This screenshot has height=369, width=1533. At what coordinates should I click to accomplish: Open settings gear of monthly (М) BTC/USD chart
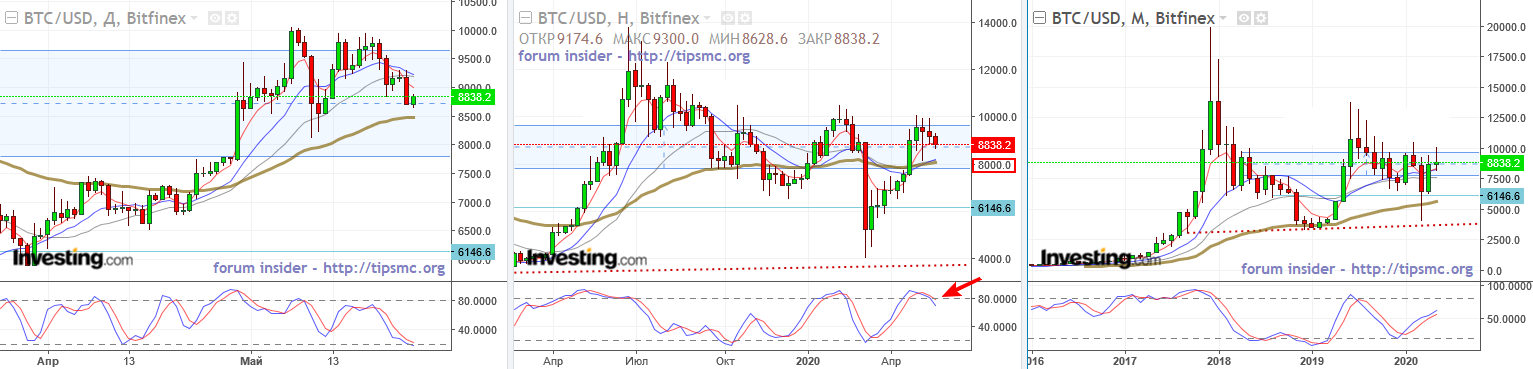tap(1261, 18)
